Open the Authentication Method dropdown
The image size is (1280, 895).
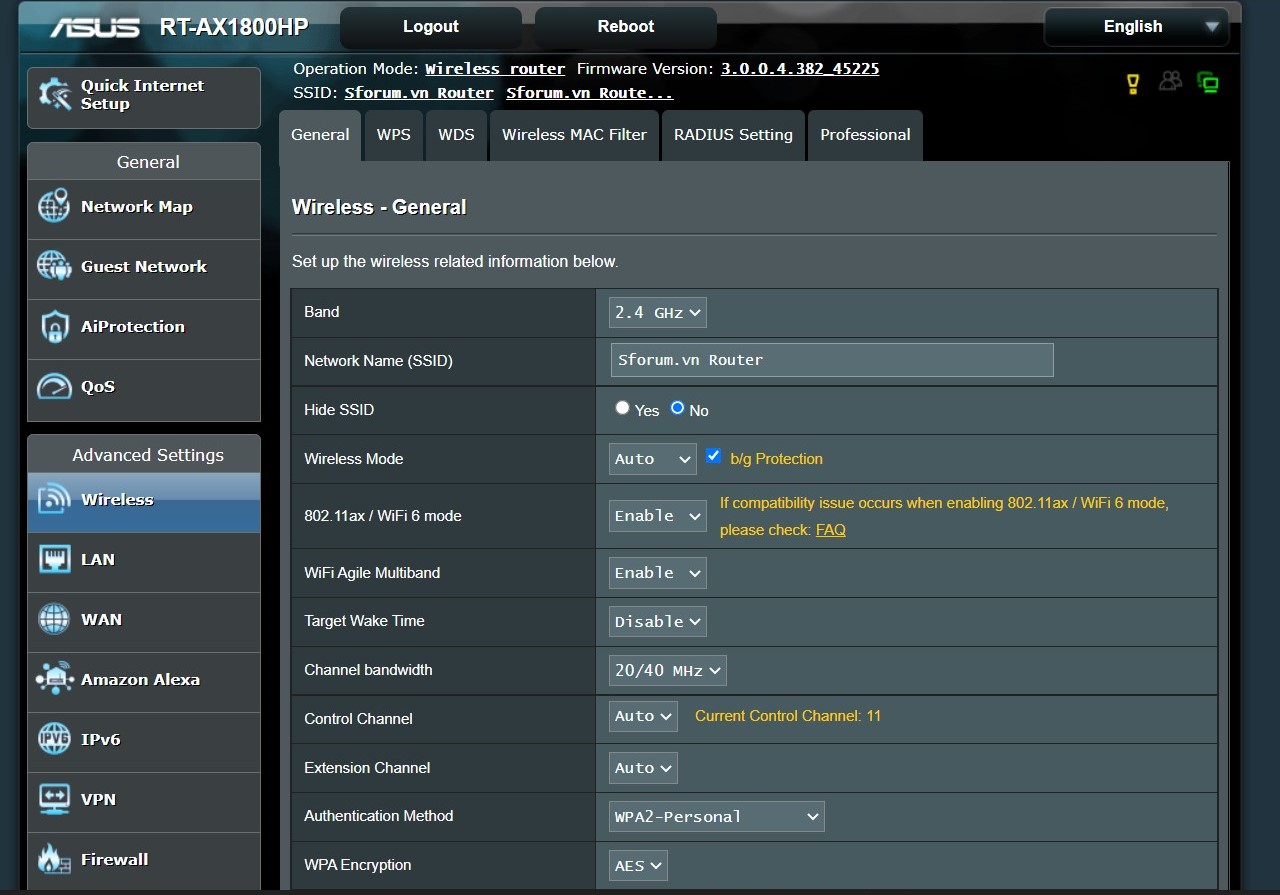[717, 817]
